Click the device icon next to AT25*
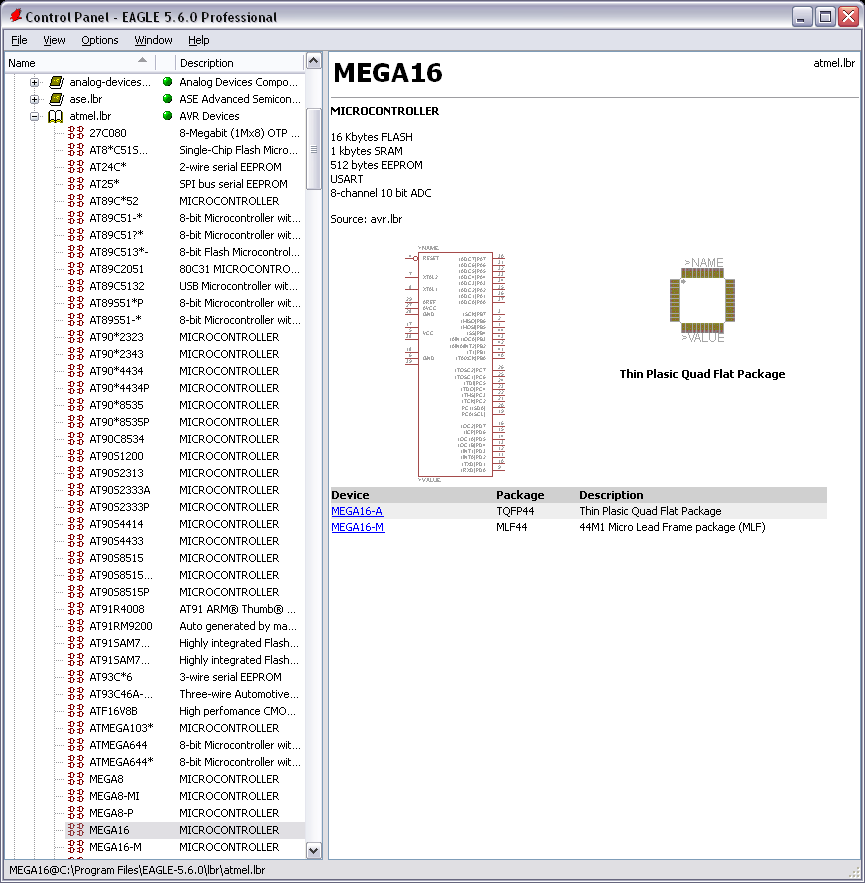Image resolution: width=865 pixels, height=883 pixels. tap(75, 184)
